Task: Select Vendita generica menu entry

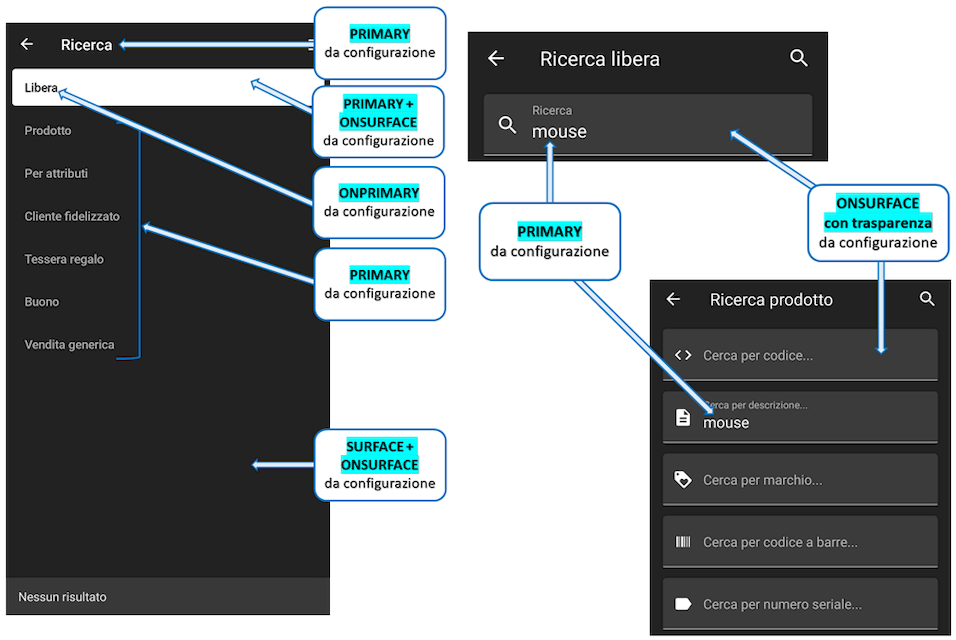Action: tap(69, 345)
